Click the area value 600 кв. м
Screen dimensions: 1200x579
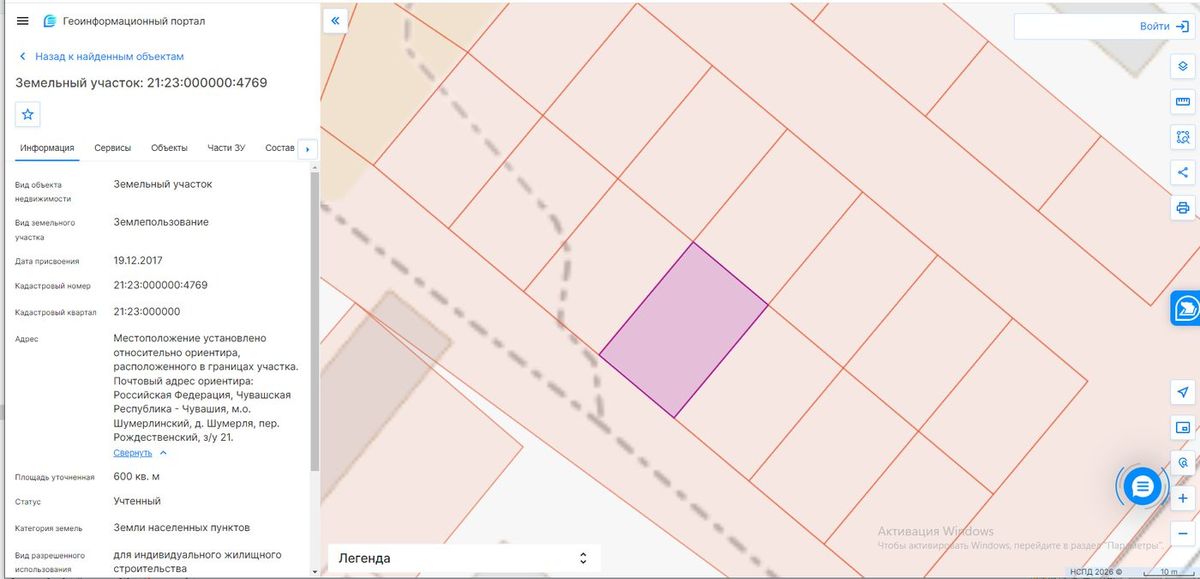coord(137,476)
